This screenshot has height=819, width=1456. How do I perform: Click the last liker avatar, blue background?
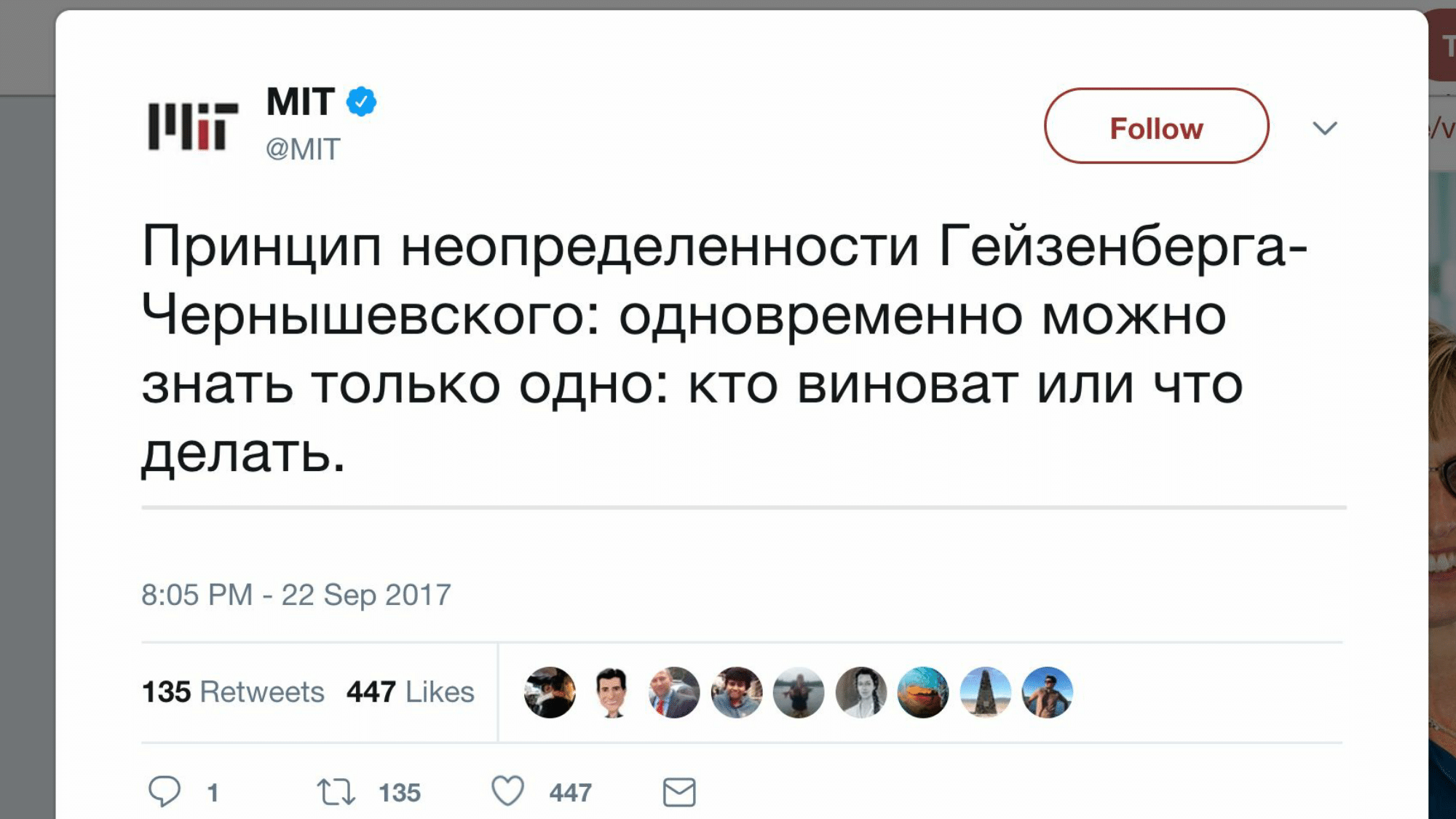[x=1047, y=692]
